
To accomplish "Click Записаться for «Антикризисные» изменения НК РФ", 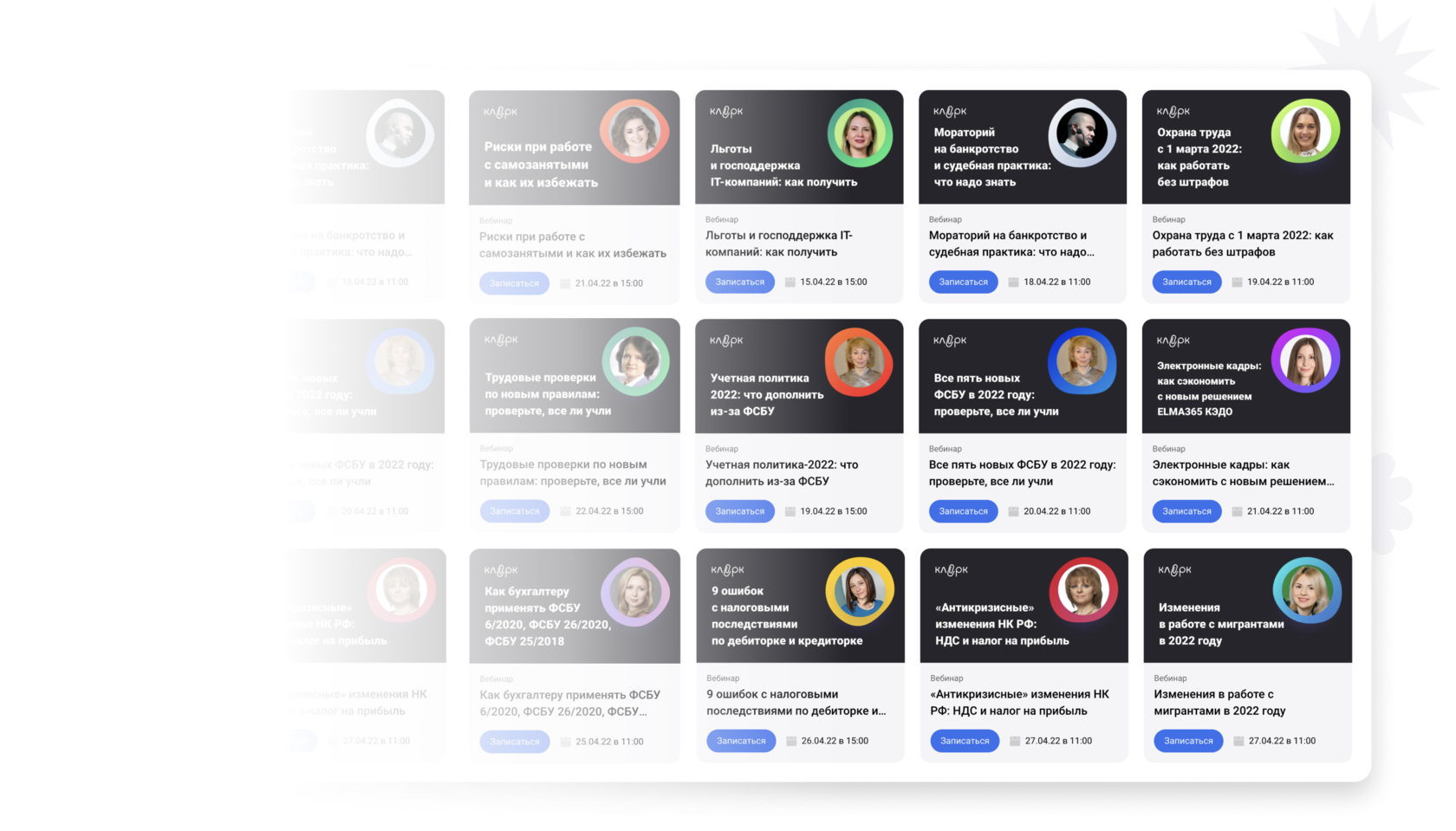I will [x=965, y=742].
